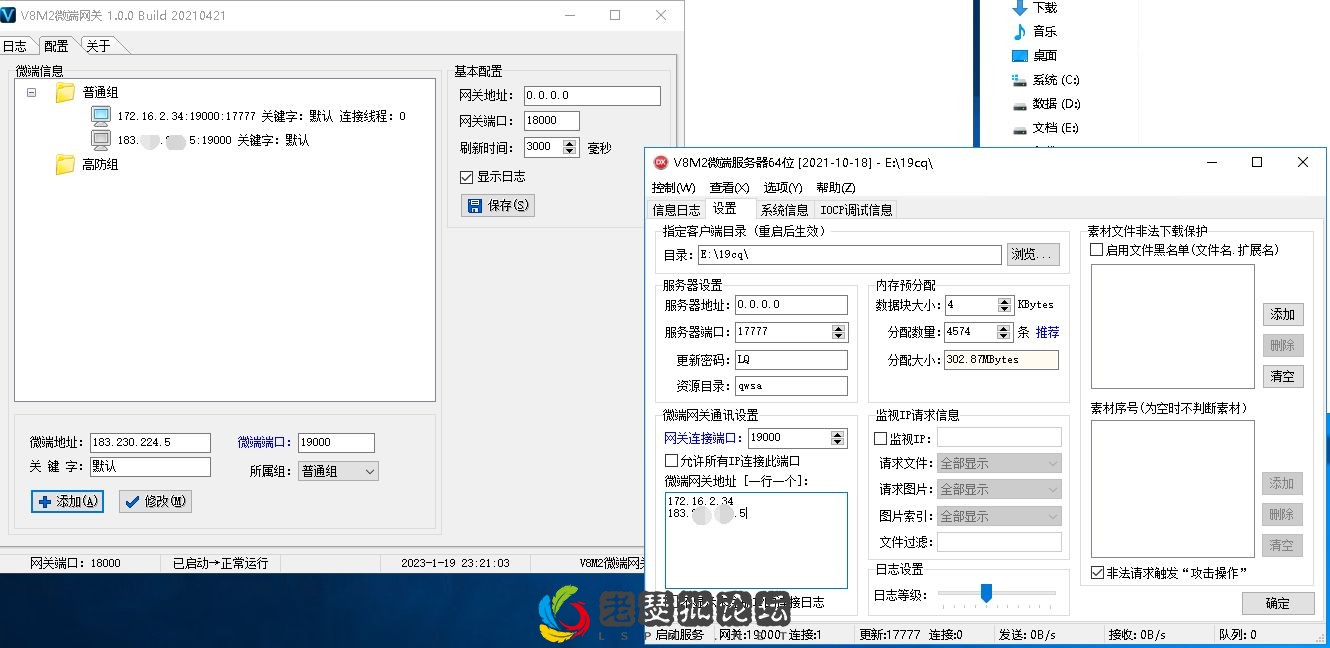
Task: Click the 关键字 field showing 默认
Action: click(150, 467)
